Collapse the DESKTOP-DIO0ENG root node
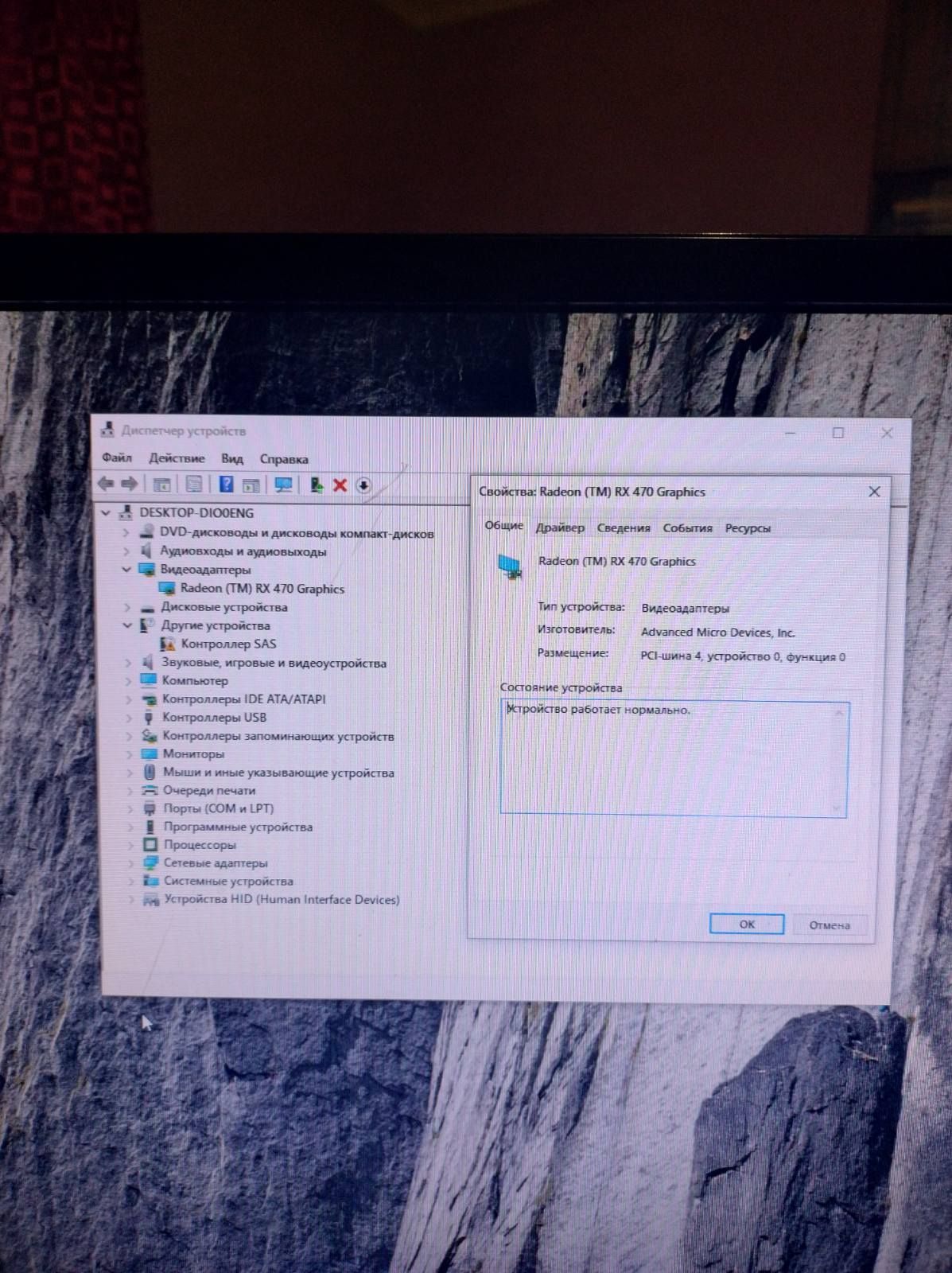 106,513
